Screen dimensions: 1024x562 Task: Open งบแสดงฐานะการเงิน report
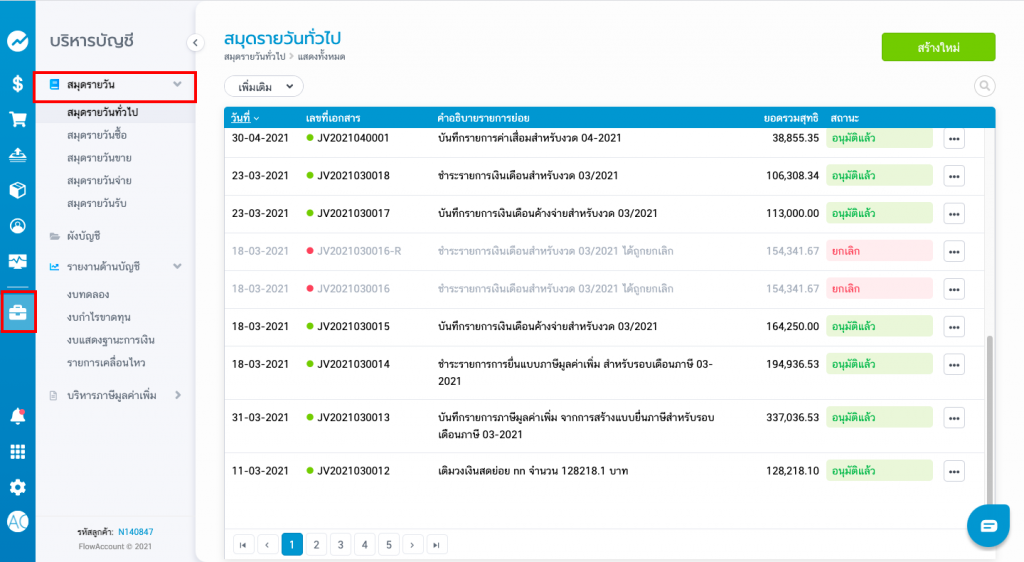tap(110, 340)
